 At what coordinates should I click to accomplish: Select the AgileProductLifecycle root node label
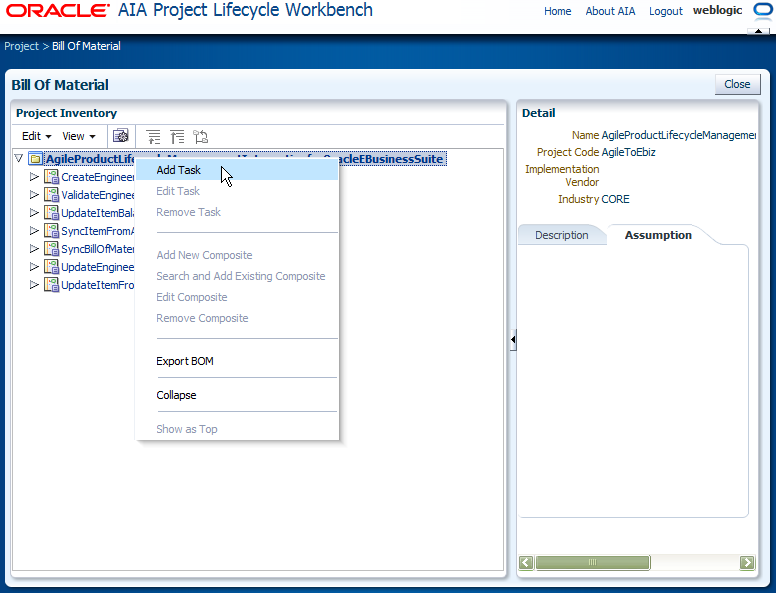(246, 159)
